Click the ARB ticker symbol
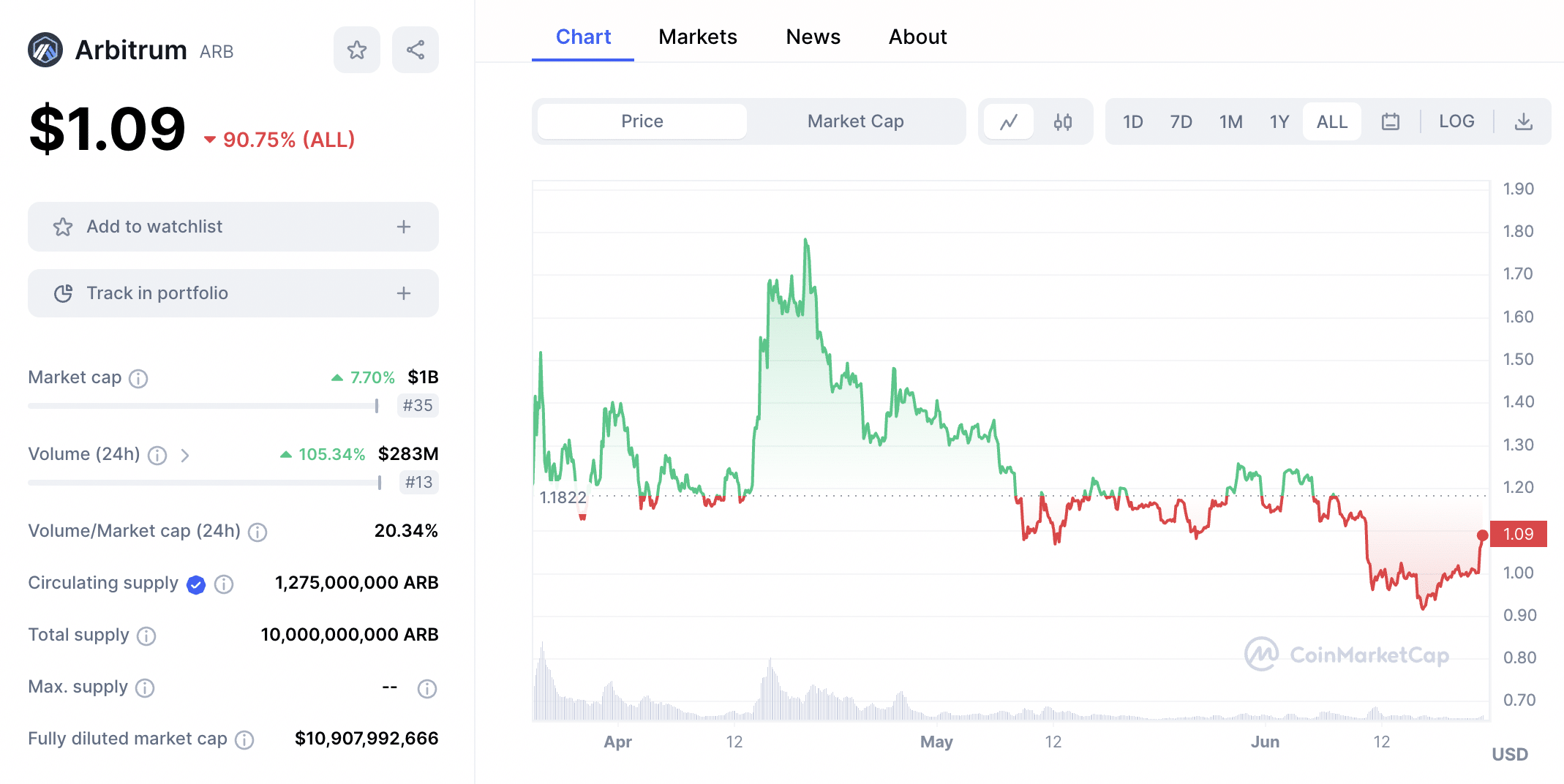The width and height of the screenshot is (1564, 784). pos(217,52)
